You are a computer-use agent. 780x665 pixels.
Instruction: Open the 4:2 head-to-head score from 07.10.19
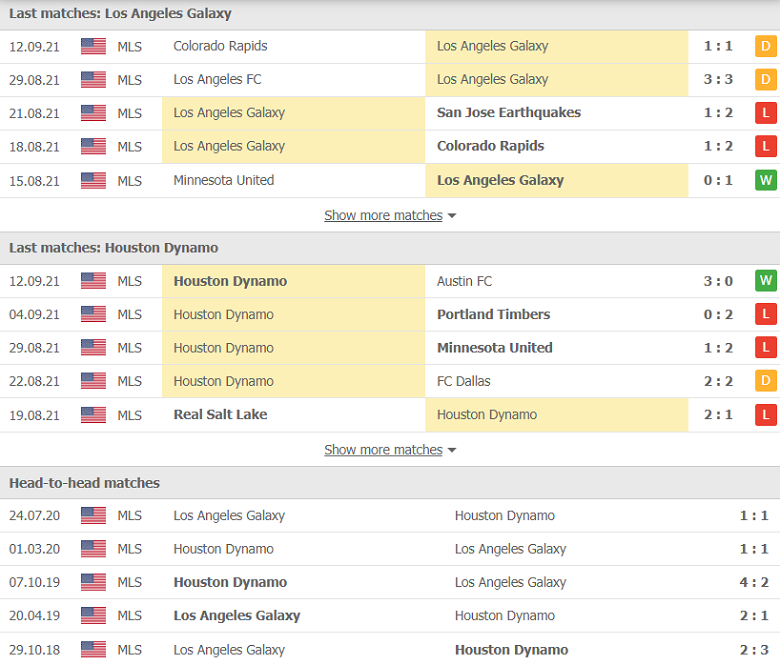754,582
